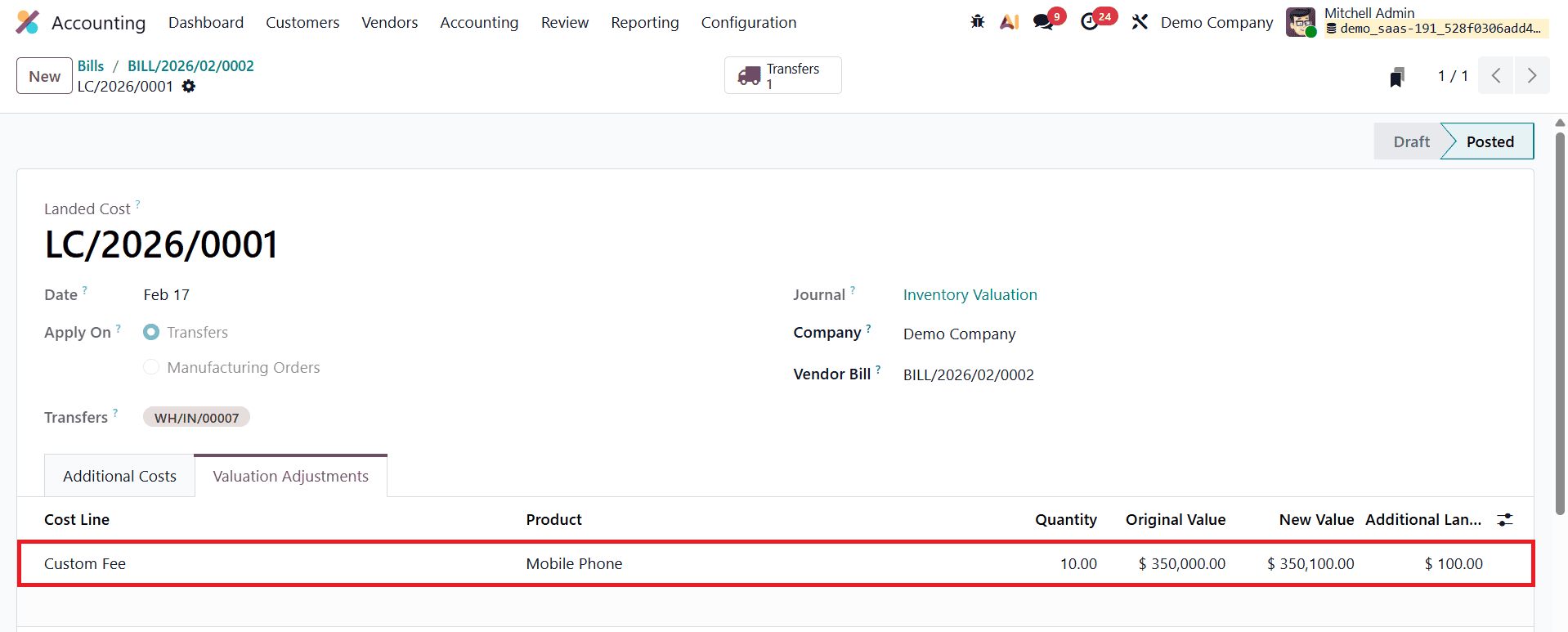This screenshot has width=1568, height=632.
Task: Select the Manufacturing Orders radio option
Action: tap(151, 367)
